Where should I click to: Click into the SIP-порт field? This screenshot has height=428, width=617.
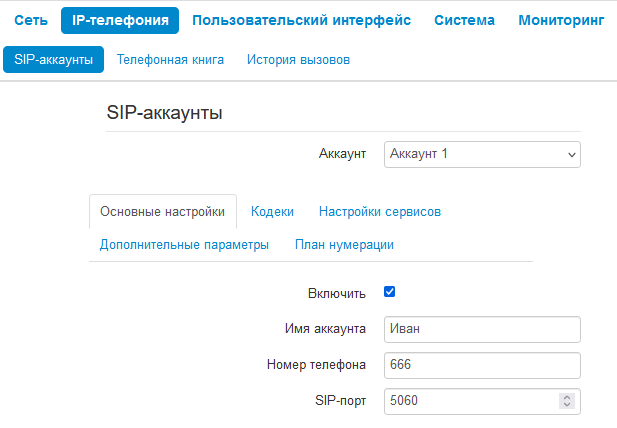470,401
